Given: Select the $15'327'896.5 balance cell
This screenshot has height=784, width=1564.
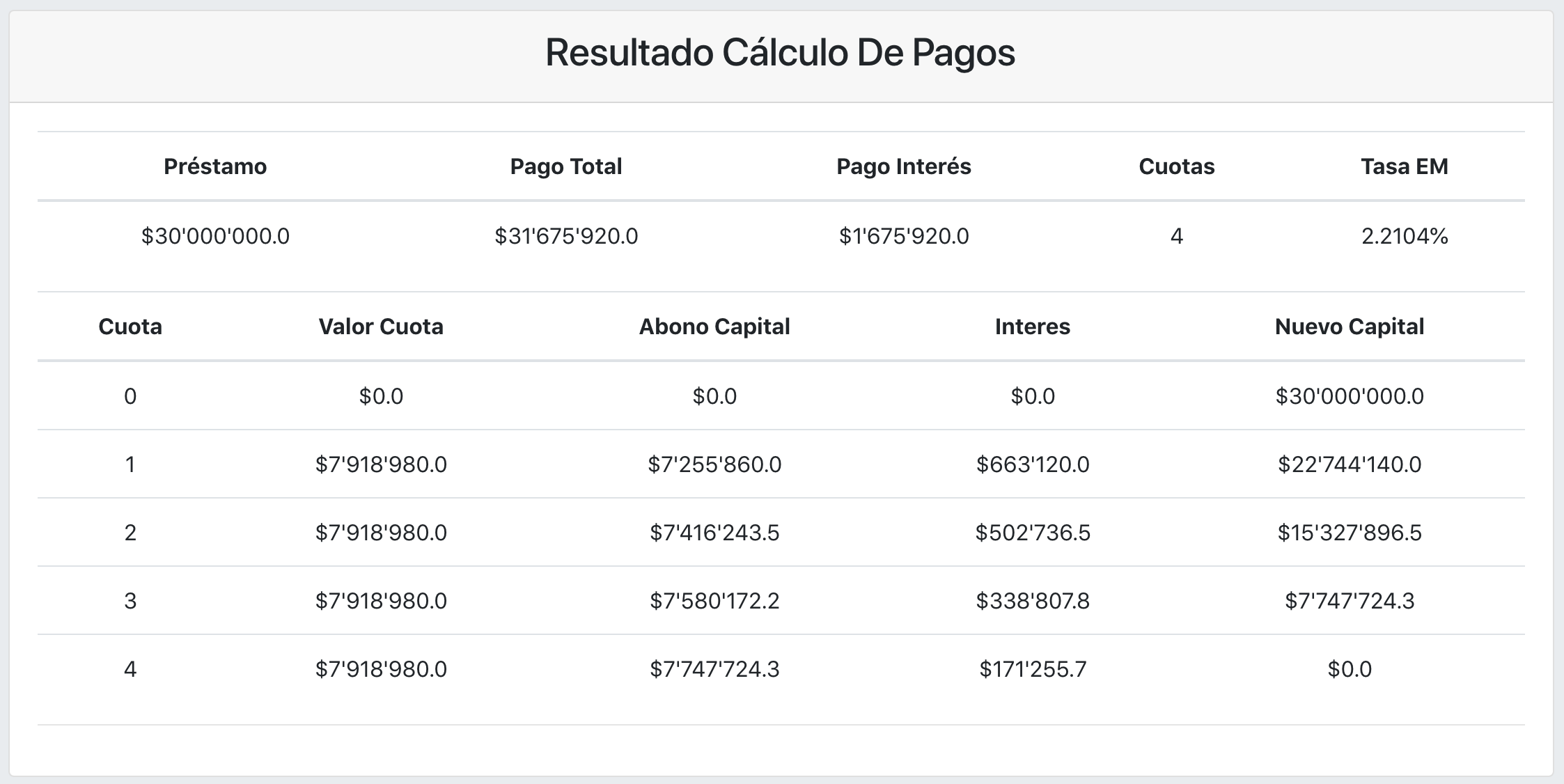Looking at the screenshot, I should pyautogui.click(x=1349, y=533).
